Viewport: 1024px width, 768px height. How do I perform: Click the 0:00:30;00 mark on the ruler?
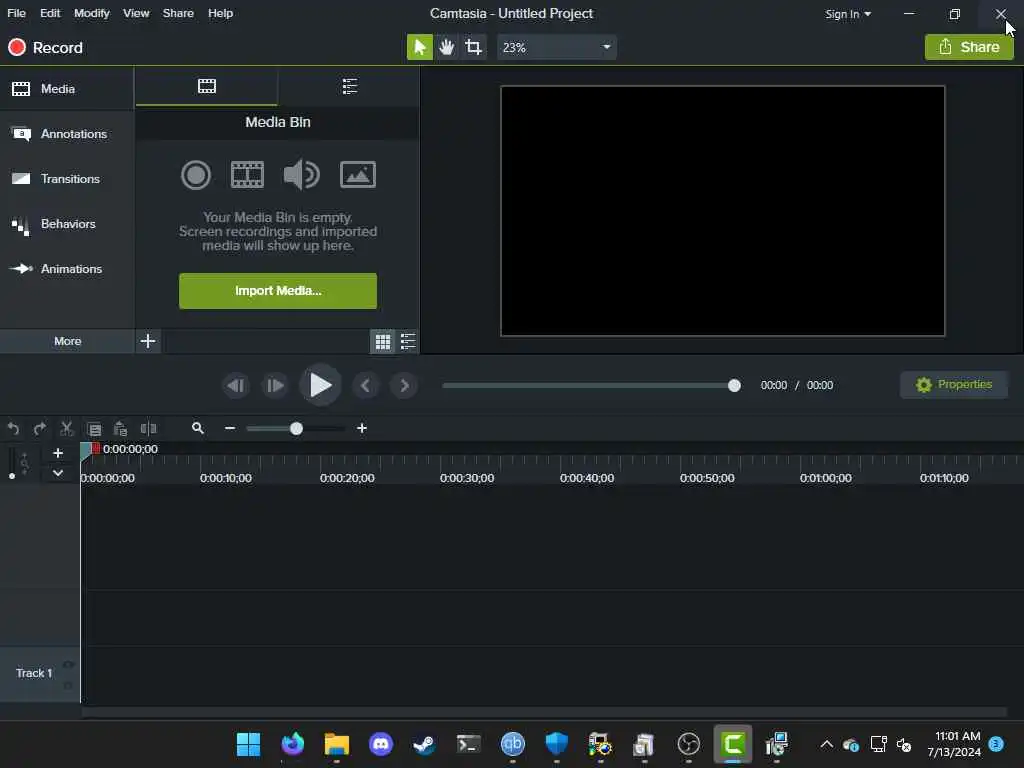coord(467,478)
